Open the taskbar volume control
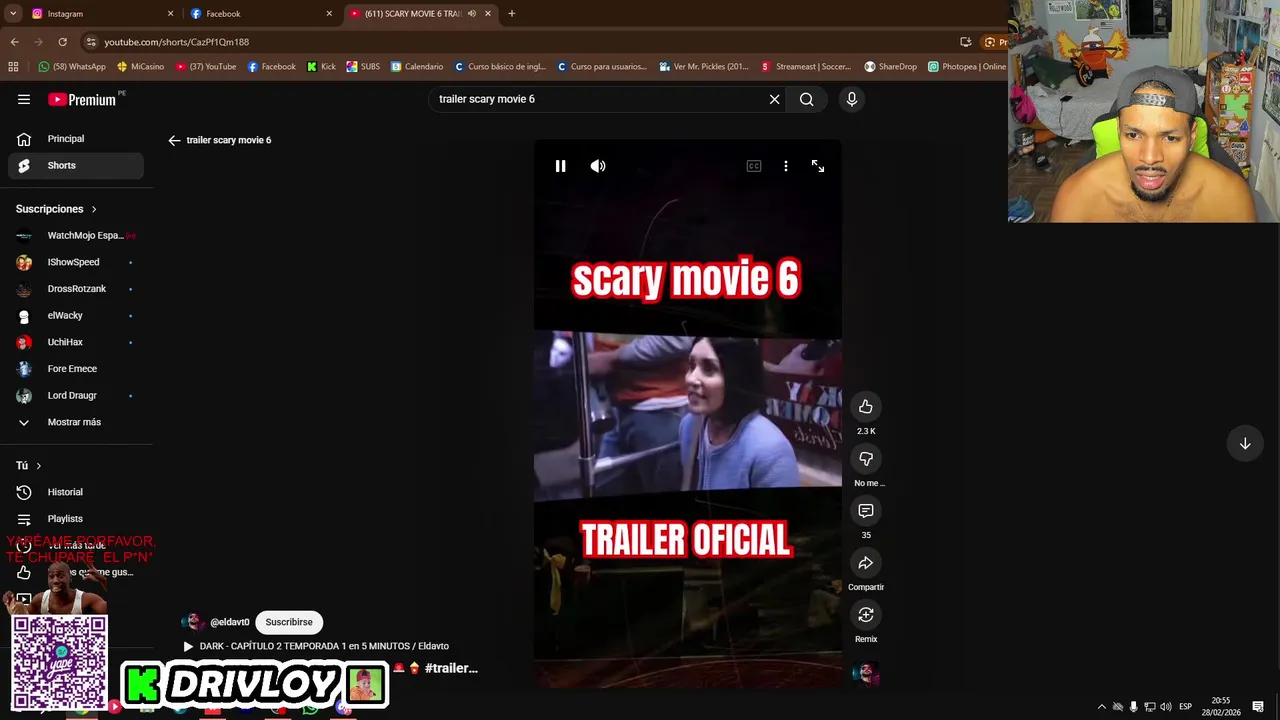Image resolution: width=1280 pixels, height=720 pixels. [1166, 707]
